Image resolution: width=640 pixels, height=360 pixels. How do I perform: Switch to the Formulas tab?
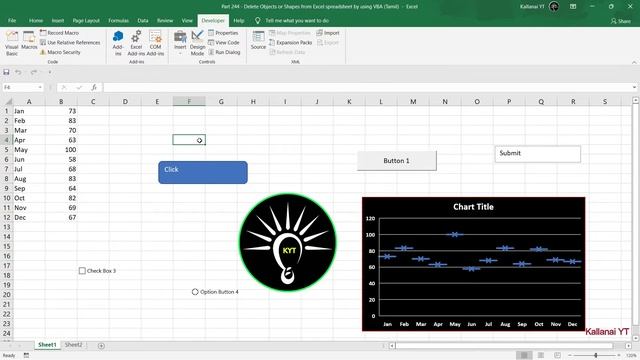pos(118,20)
